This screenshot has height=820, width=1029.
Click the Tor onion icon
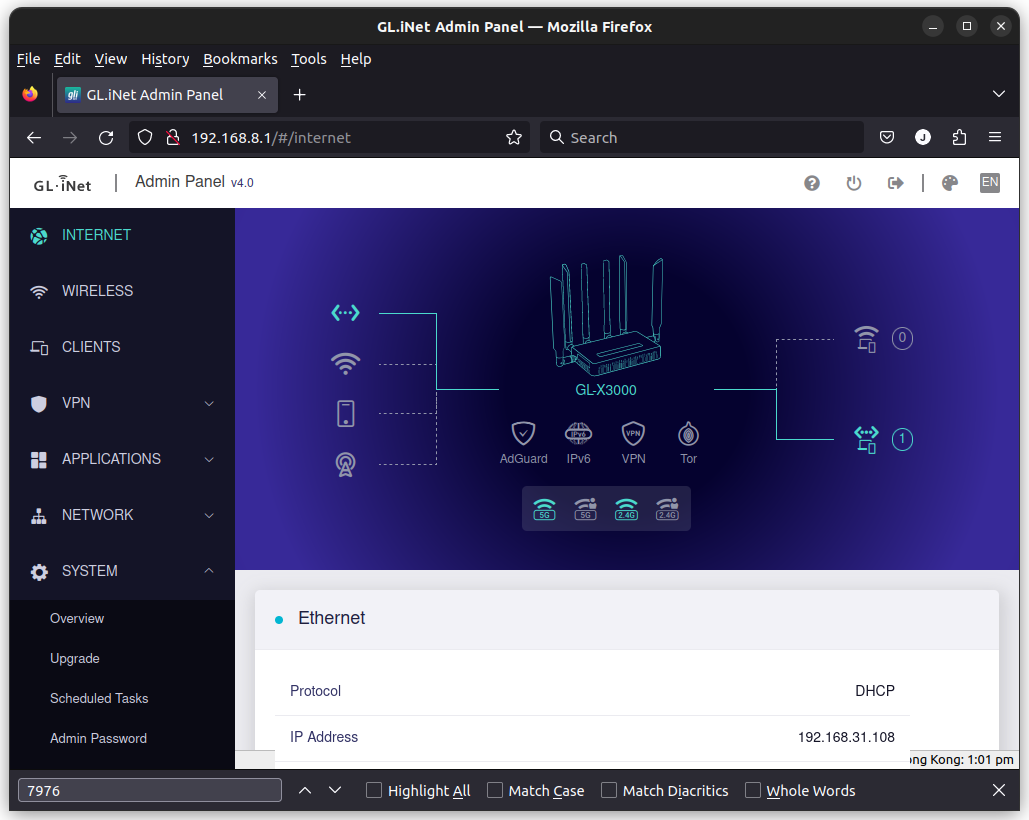pyautogui.click(x=688, y=434)
